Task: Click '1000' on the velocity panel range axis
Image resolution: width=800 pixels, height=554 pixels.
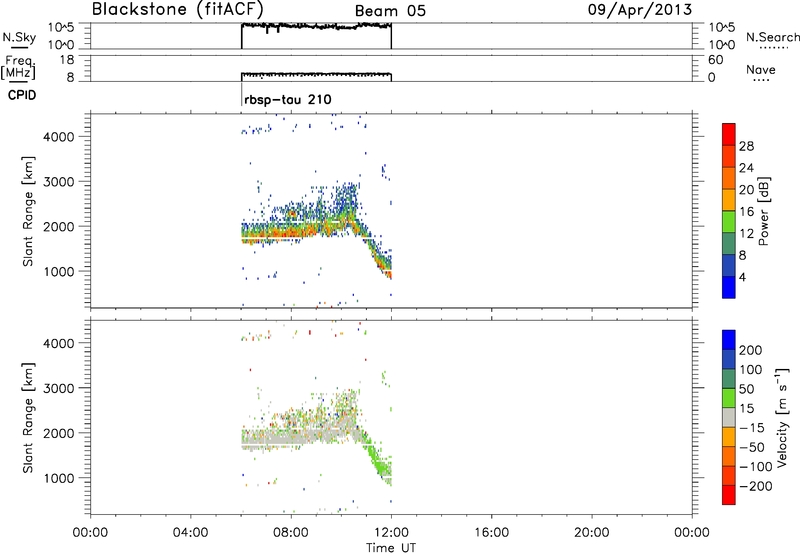Action: 59,478
